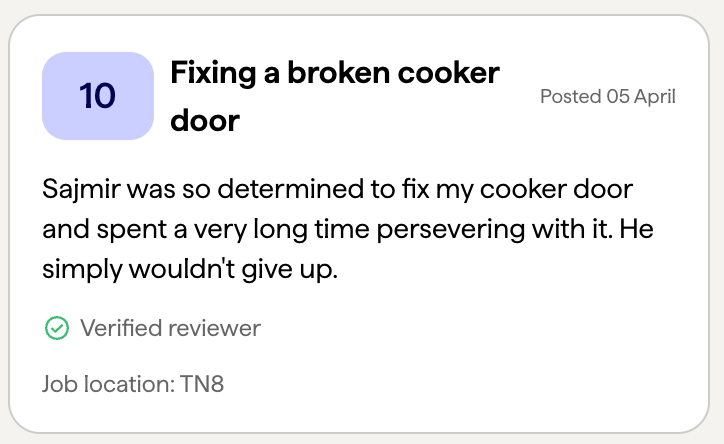724x444 pixels.
Task: Click the word 'door' in the title's second line
Action: tap(205, 121)
